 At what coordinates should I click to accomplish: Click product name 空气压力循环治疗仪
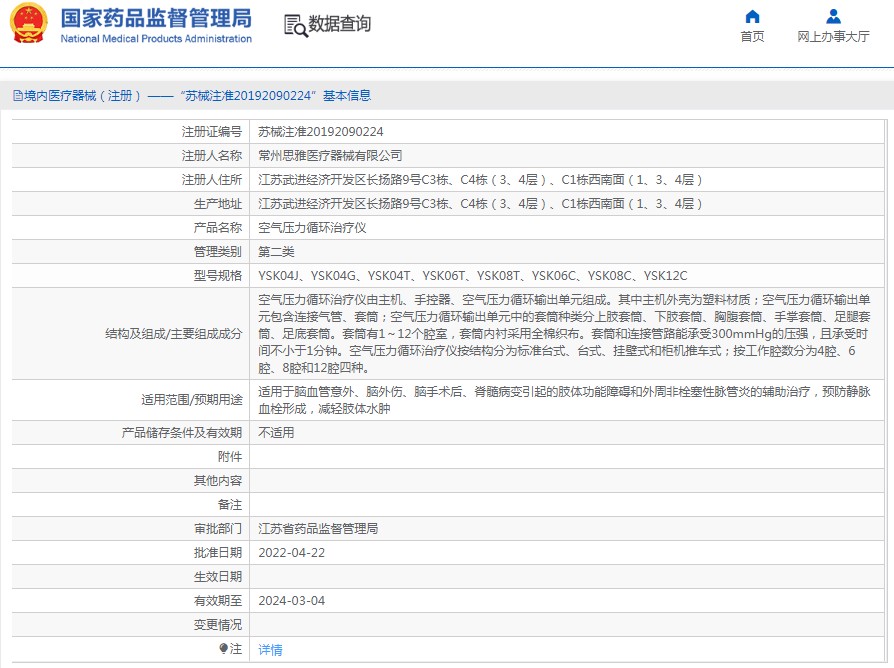coord(312,228)
